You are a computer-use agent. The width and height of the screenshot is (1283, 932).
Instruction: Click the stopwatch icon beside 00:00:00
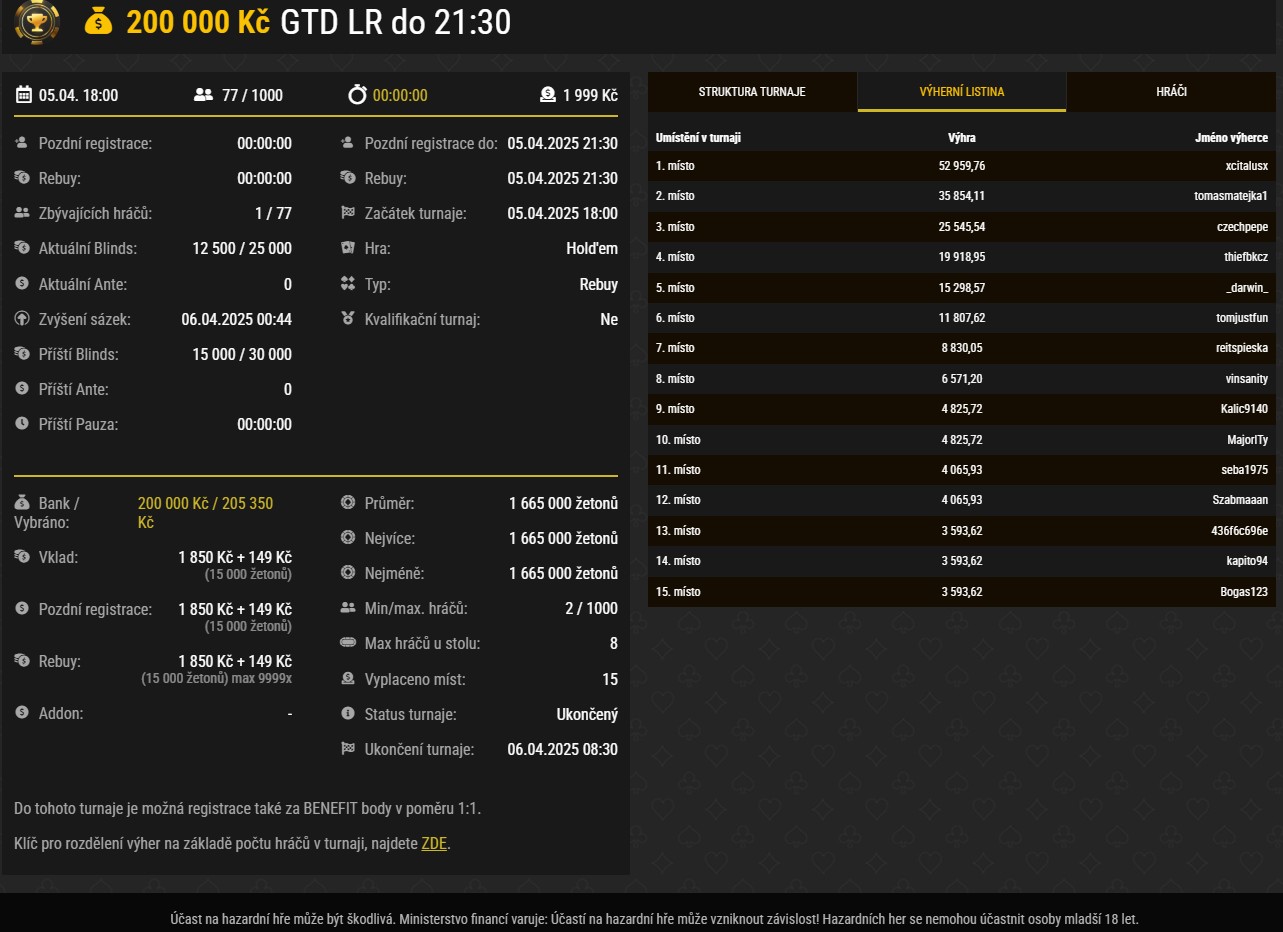pos(357,95)
